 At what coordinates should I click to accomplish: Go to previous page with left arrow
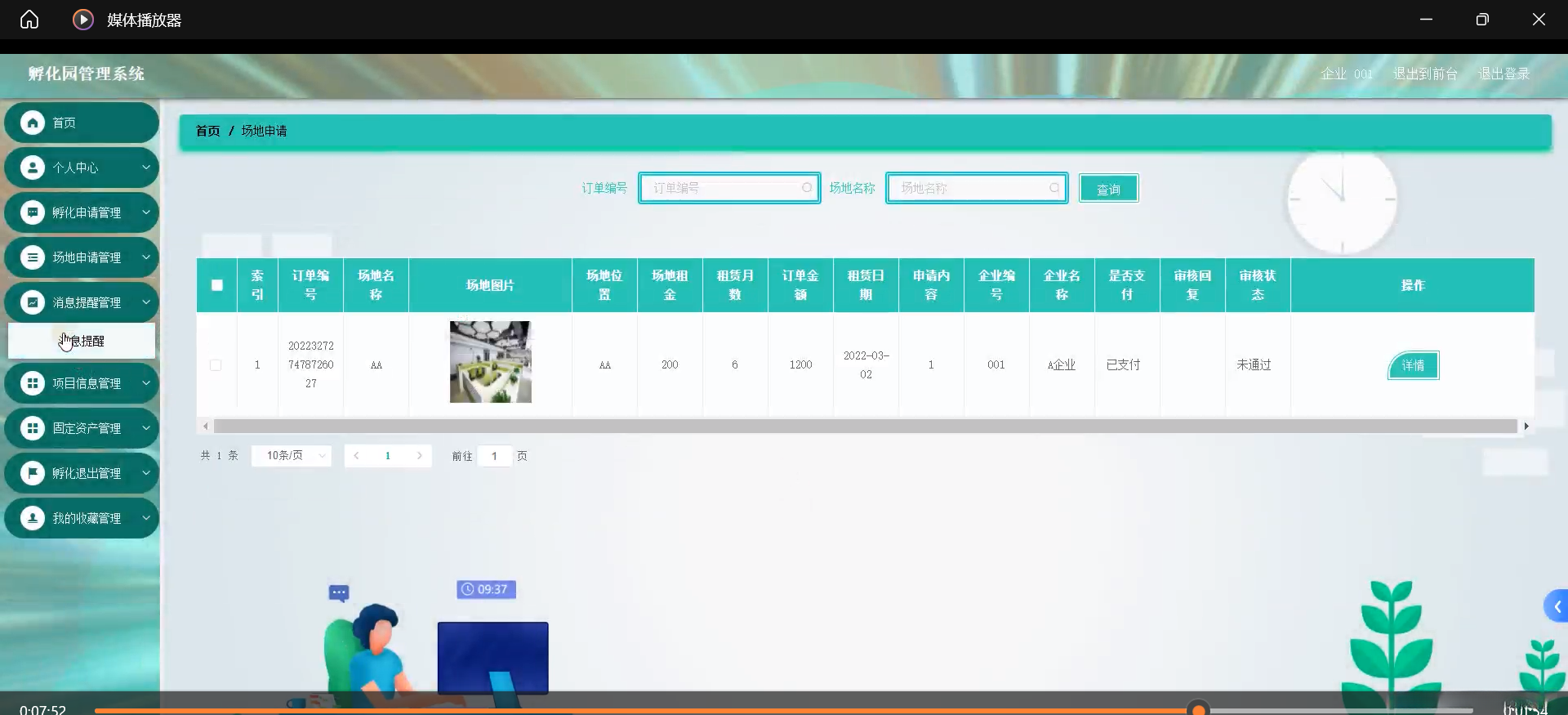tap(356, 456)
